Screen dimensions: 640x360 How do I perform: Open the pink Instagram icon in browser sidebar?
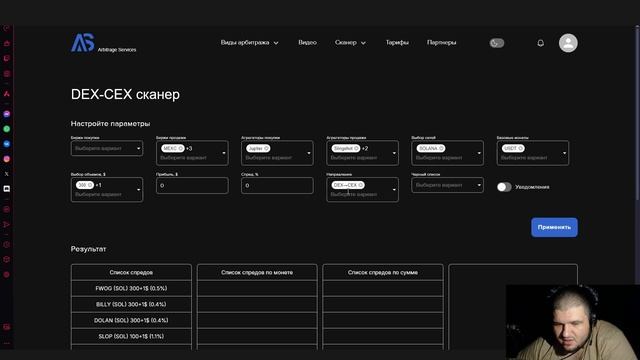tap(7, 159)
